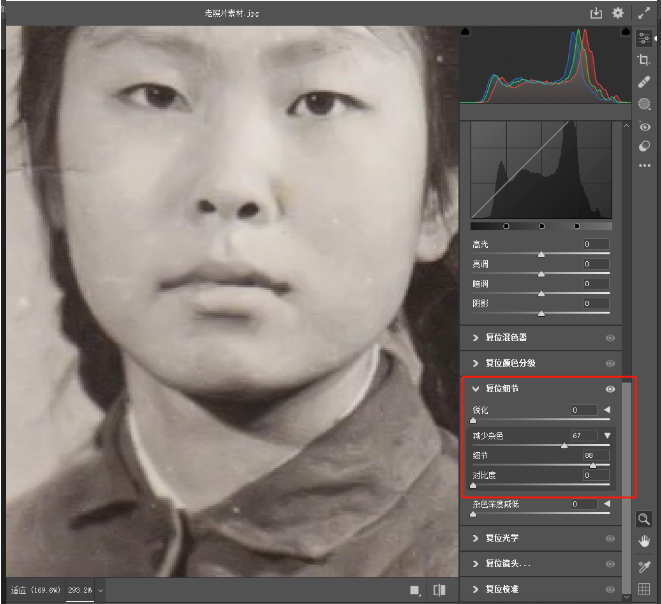Toggle visibility eye for 复位细节 panel

pos(610,388)
